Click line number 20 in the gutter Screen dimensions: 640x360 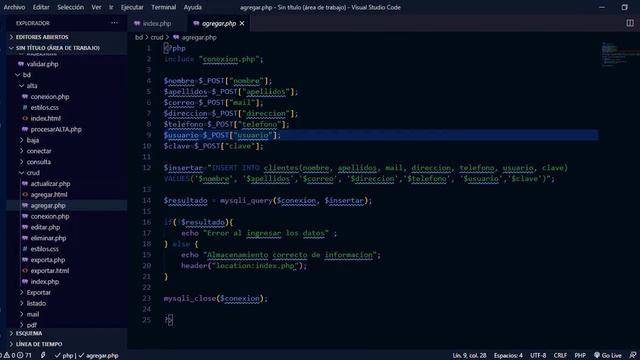point(147,266)
